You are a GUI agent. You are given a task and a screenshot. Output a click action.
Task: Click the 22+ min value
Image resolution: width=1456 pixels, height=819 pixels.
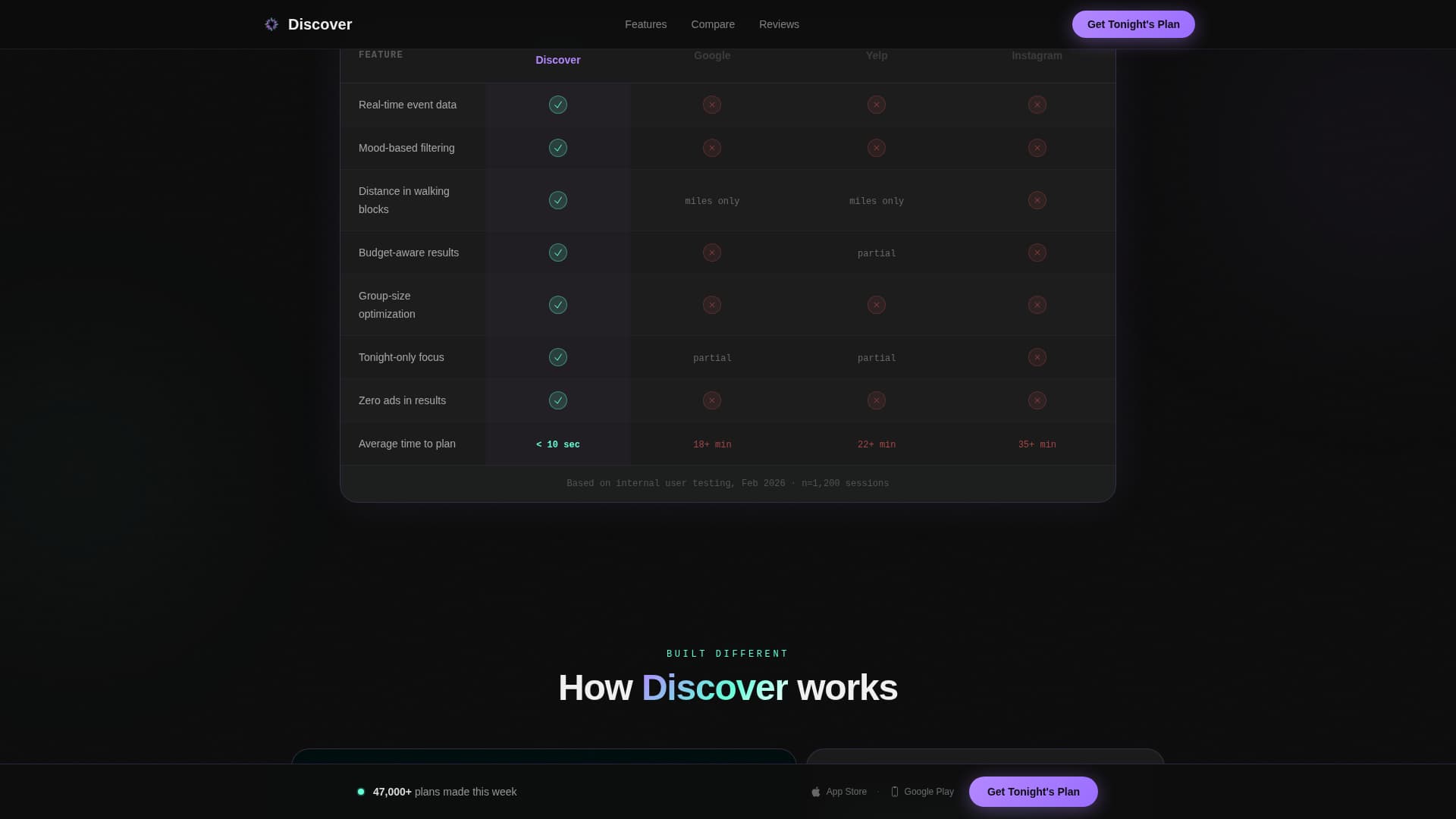(877, 444)
